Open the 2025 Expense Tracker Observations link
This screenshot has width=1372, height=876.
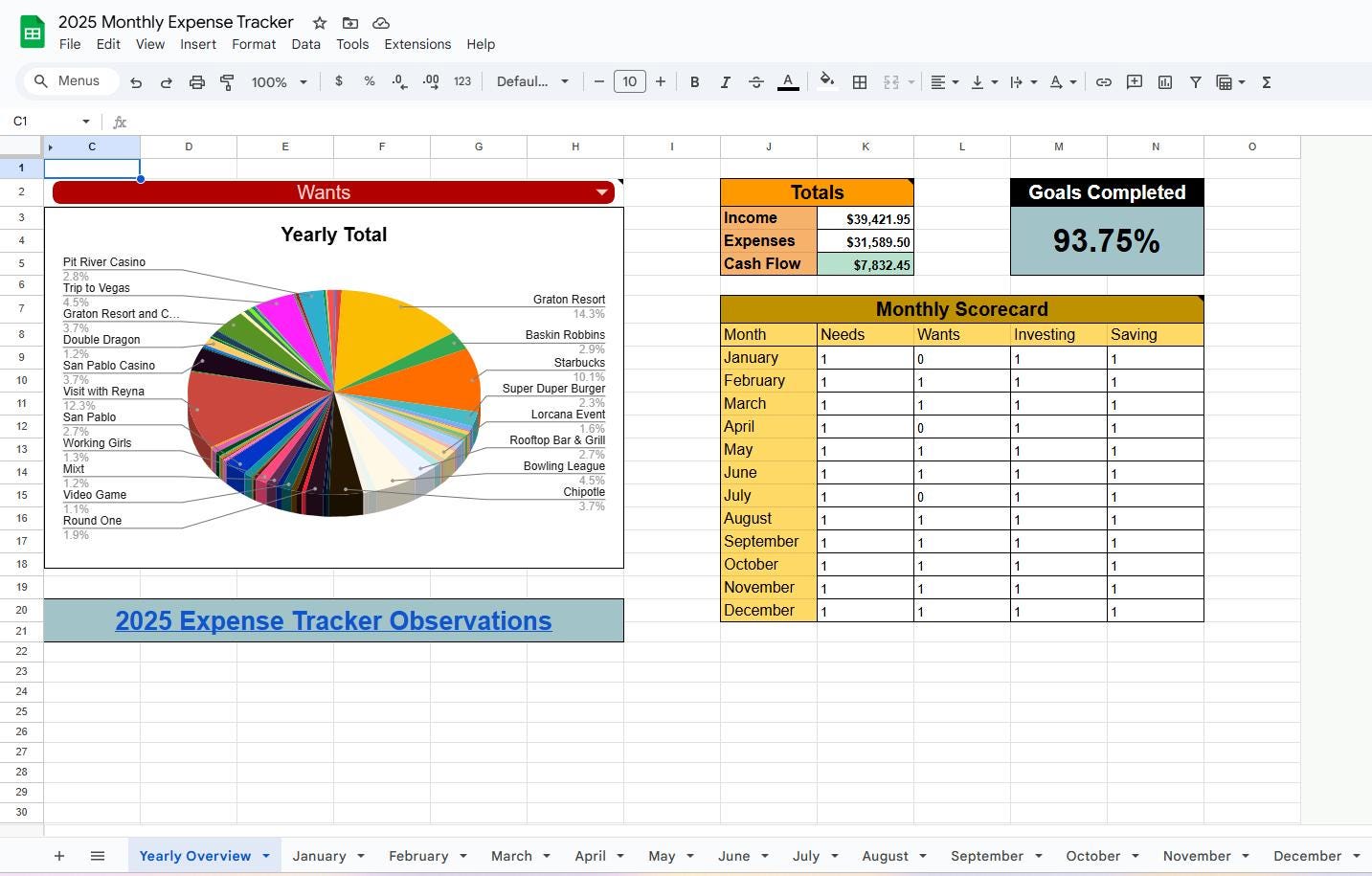[x=333, y=620]
